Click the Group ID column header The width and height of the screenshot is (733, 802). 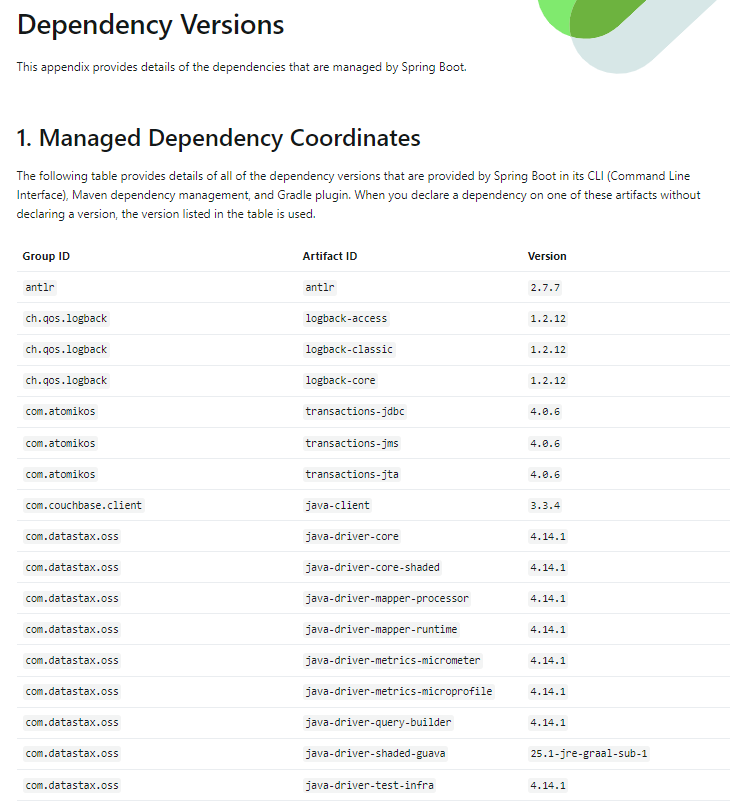[x=46, y=256]
